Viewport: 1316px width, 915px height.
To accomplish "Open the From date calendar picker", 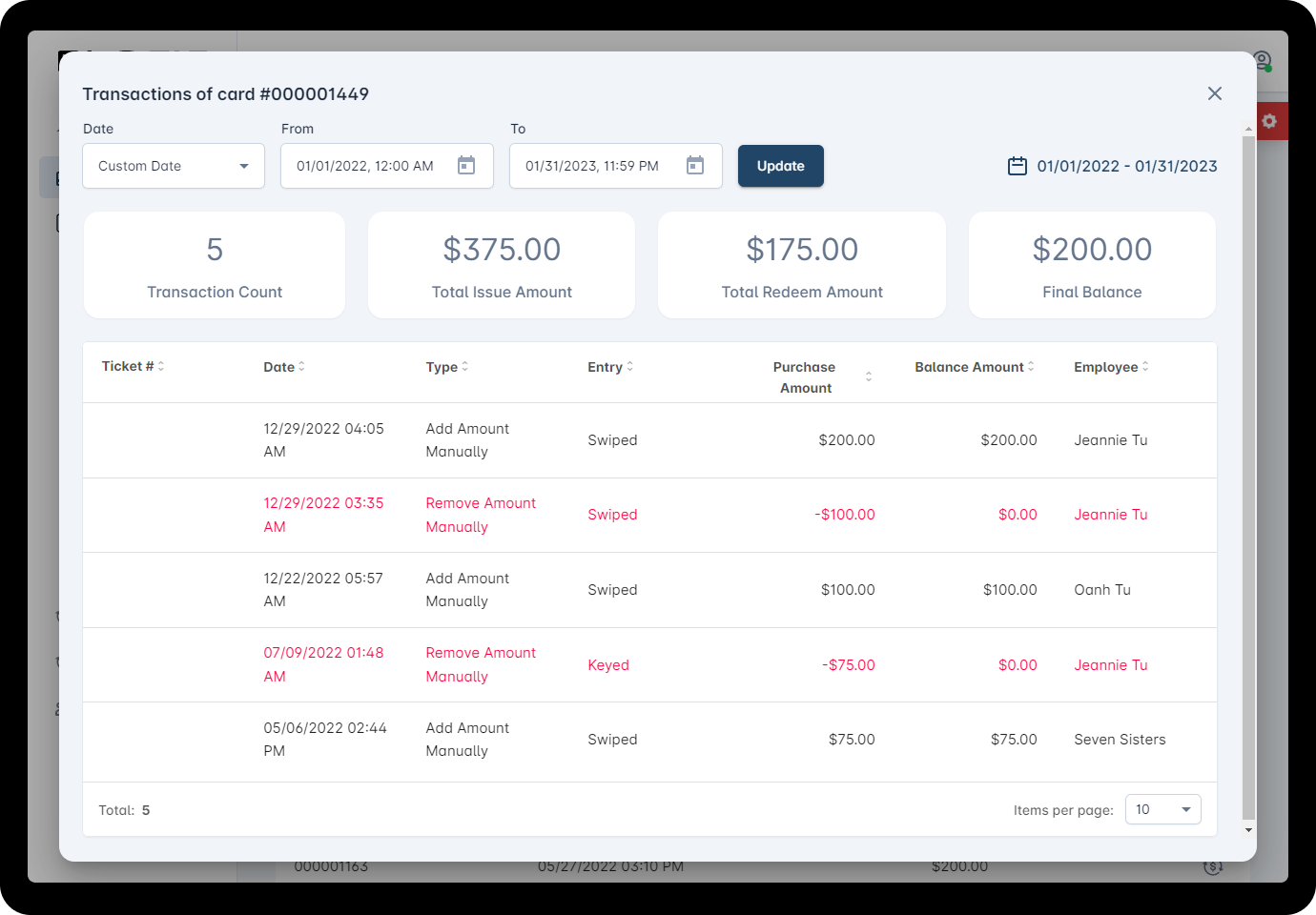I will pos(466,166).
